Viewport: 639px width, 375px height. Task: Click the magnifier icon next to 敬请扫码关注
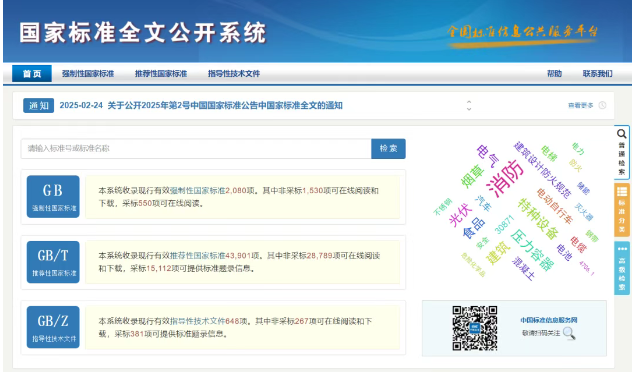point(569,333)
